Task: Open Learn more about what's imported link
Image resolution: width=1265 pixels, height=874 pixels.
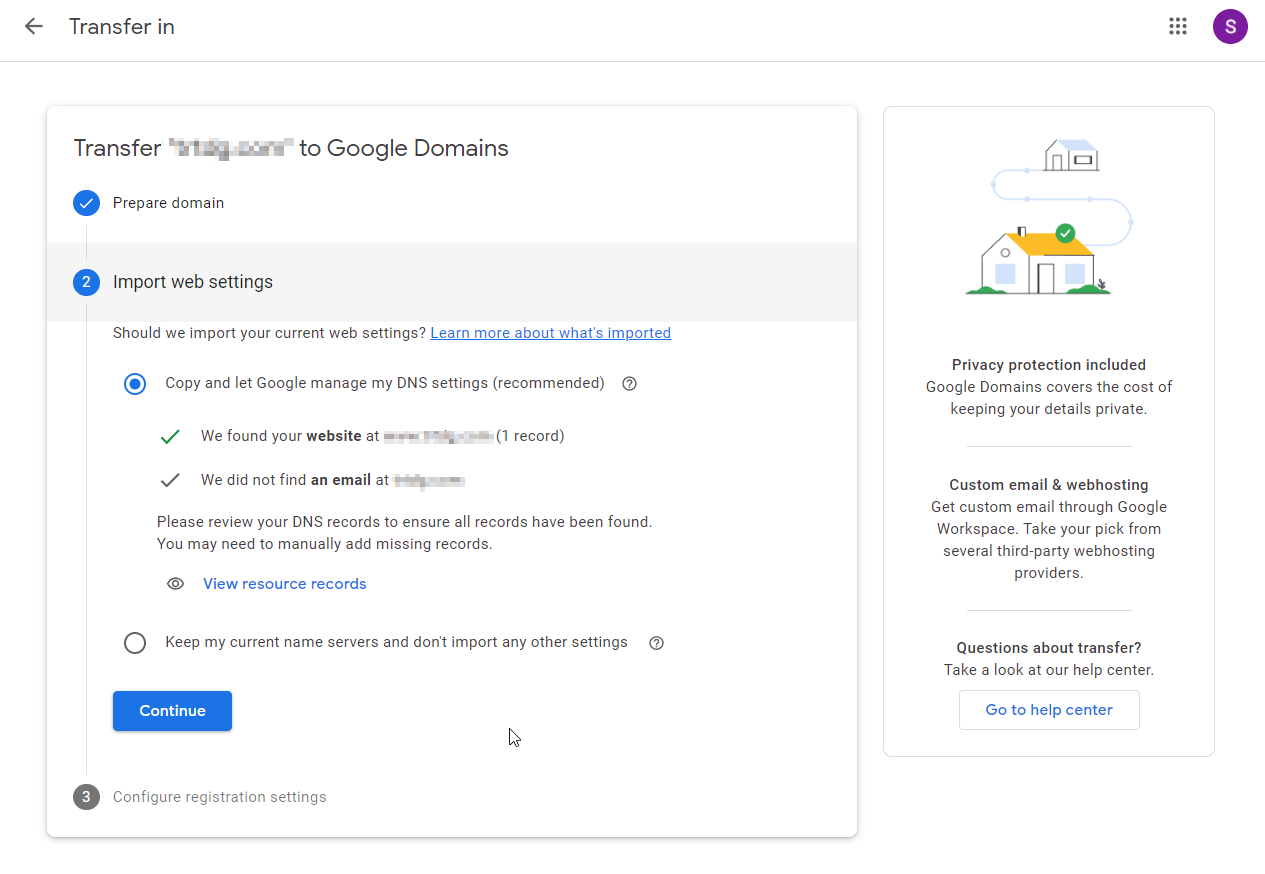Action: 550,333
